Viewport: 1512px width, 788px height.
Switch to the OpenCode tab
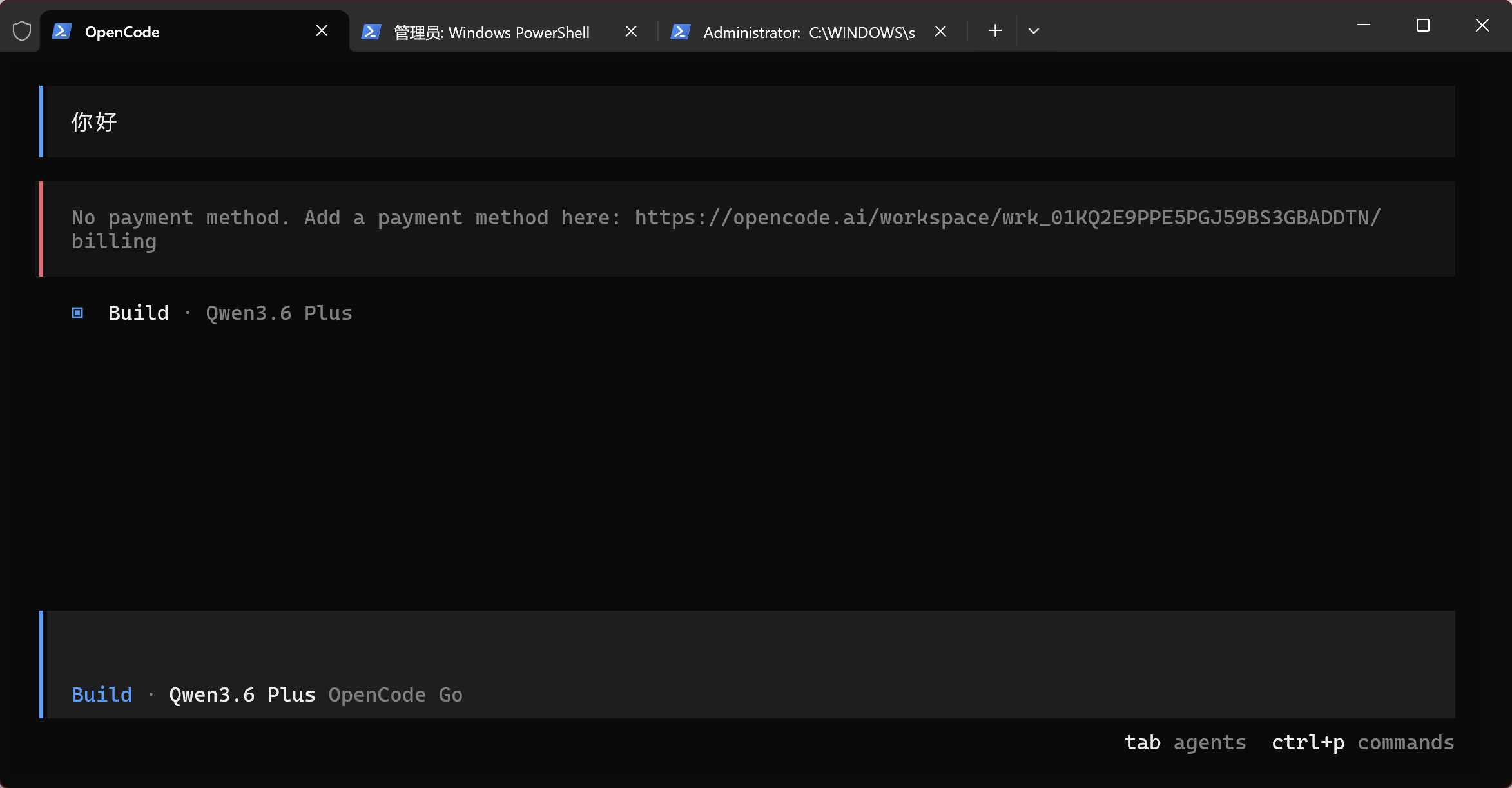pos(194,31)
